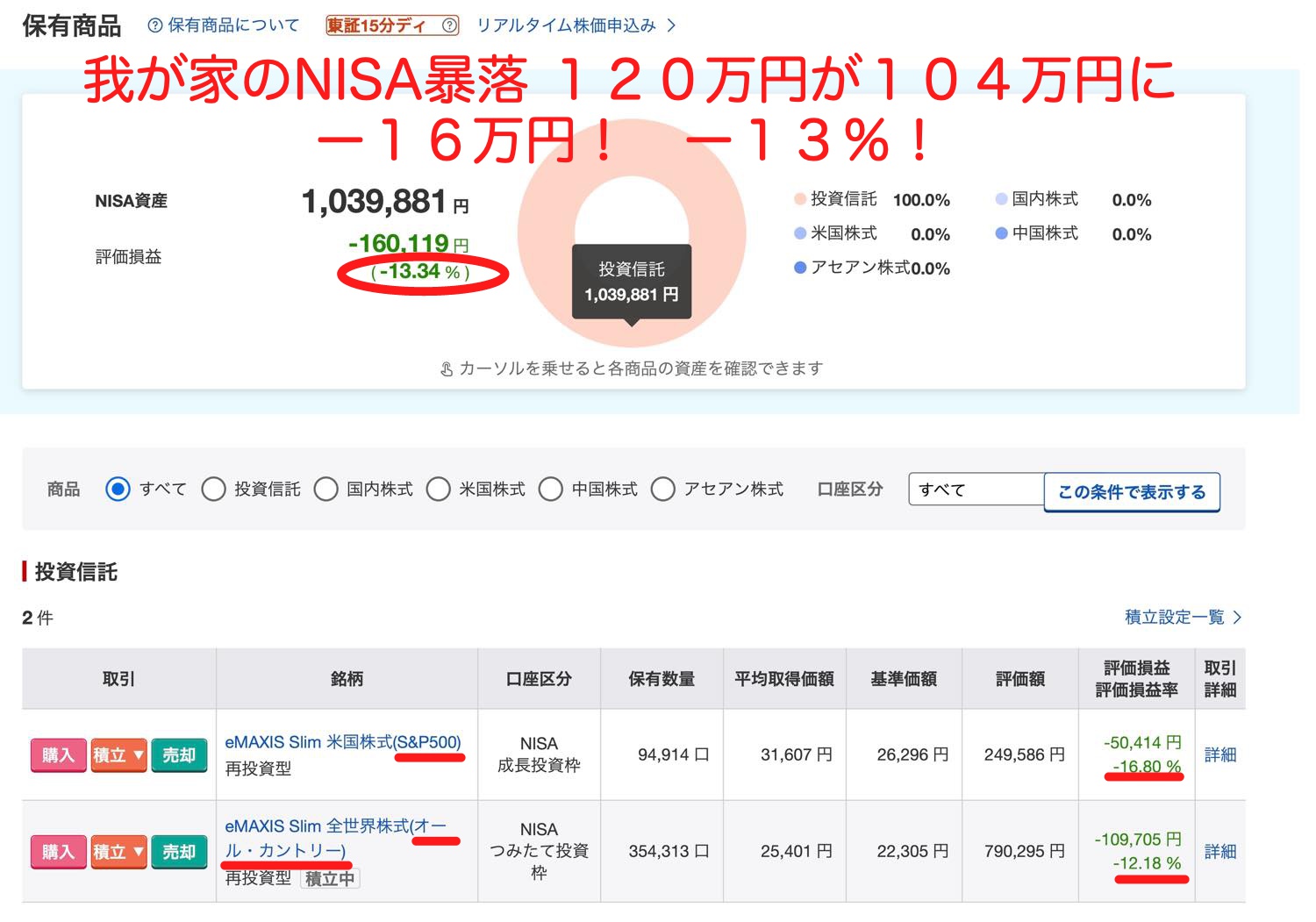Screen dimensions: 1316x922
Task: Open 積立 dropdown for eMAXIS Slim 全世界株式
Action: [x=118, y=851]
